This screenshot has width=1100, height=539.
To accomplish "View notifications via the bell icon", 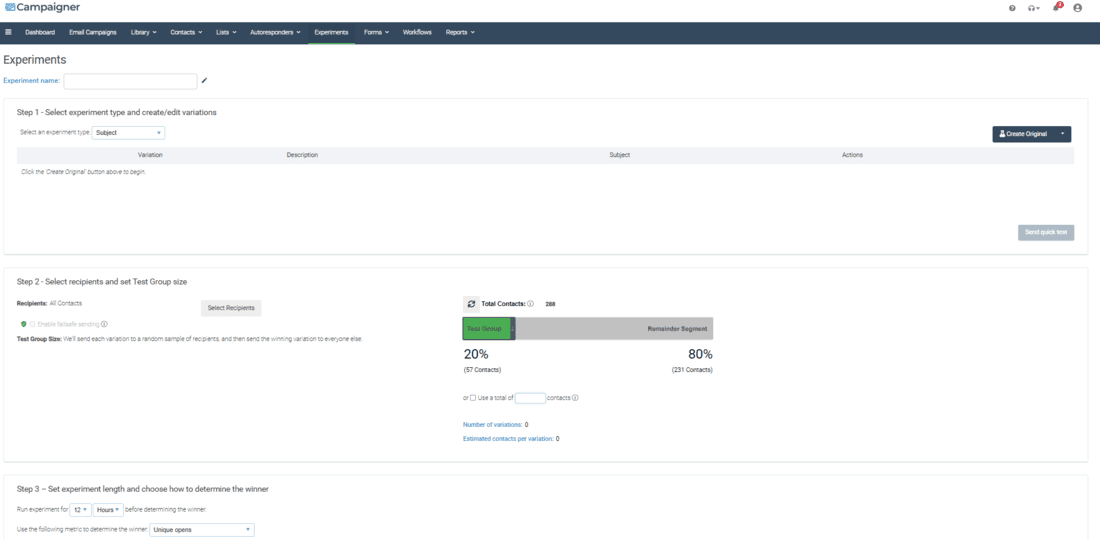I will (1056, 8).
